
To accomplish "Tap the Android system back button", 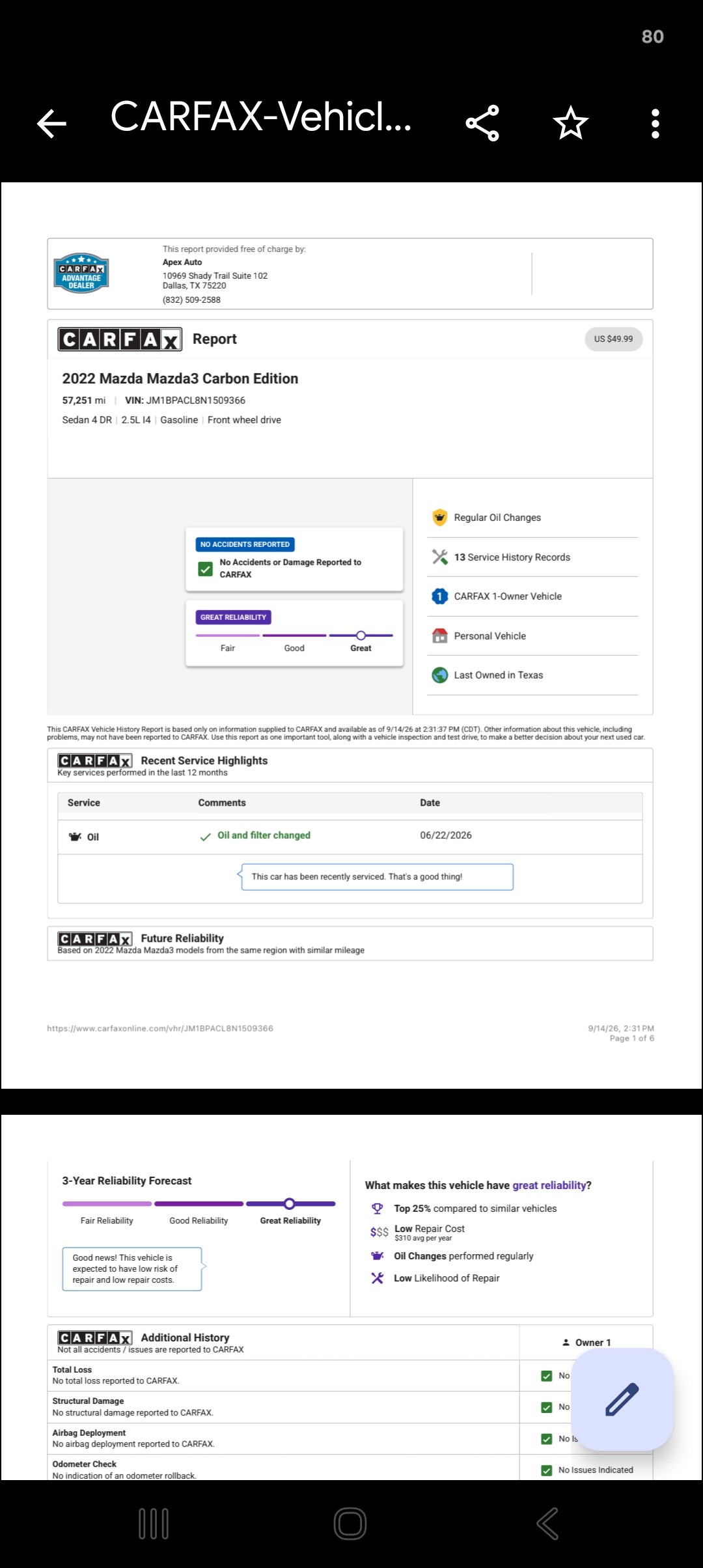I will (x=547, y=1524).
